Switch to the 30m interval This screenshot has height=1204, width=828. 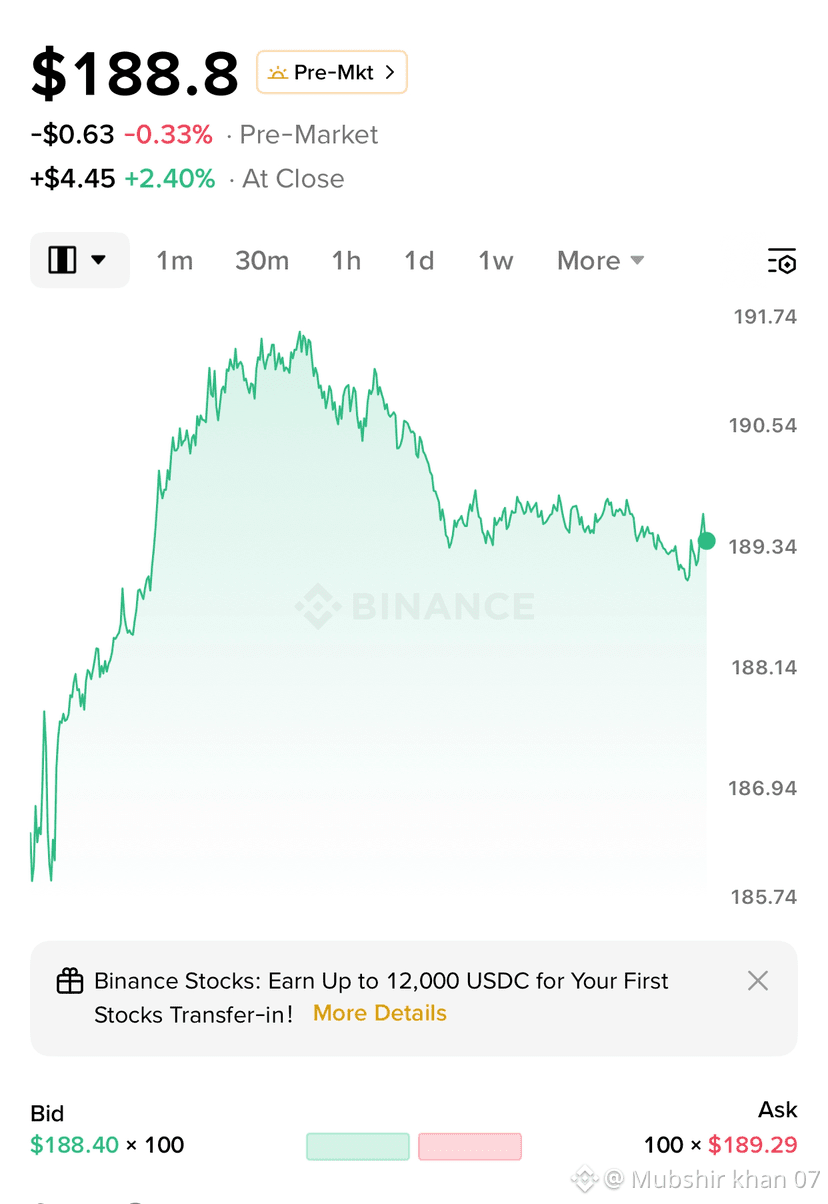[262, 261]
